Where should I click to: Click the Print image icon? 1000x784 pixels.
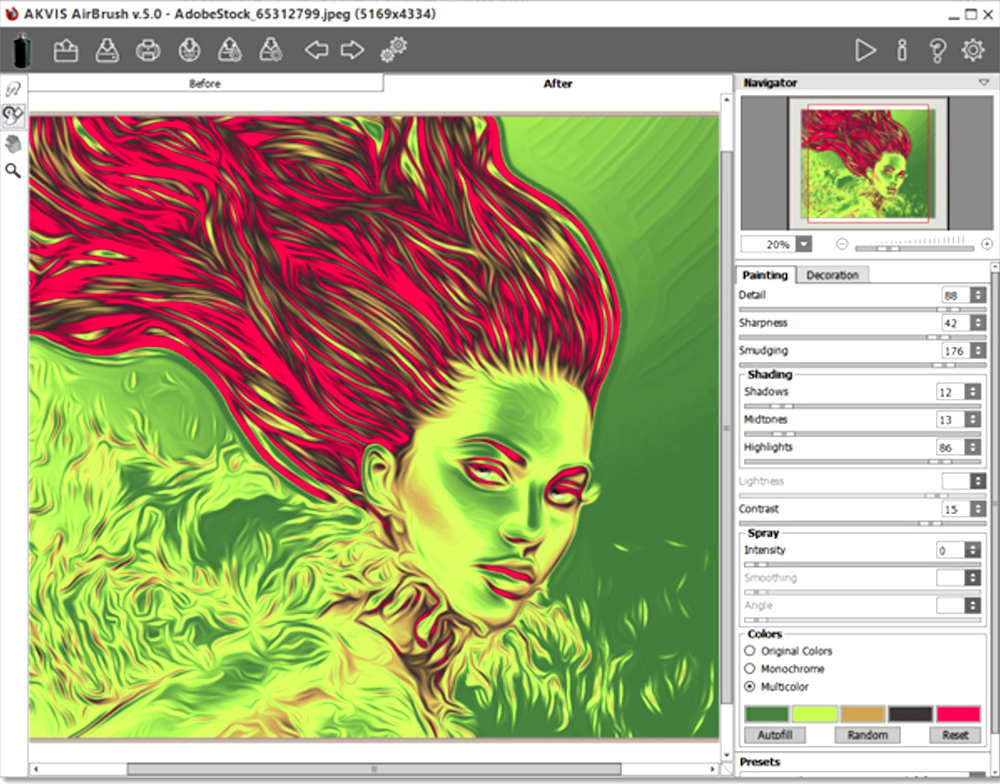pyautogui.click(x=148, y=50)
